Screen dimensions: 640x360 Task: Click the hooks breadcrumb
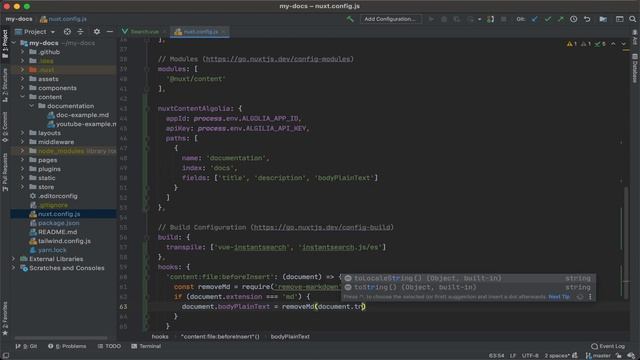pos(160,337)
